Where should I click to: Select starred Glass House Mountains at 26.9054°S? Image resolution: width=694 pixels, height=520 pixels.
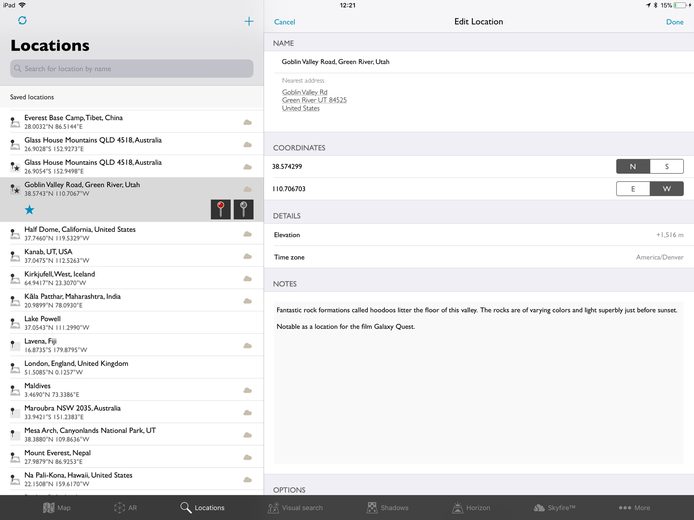point(132,166)
